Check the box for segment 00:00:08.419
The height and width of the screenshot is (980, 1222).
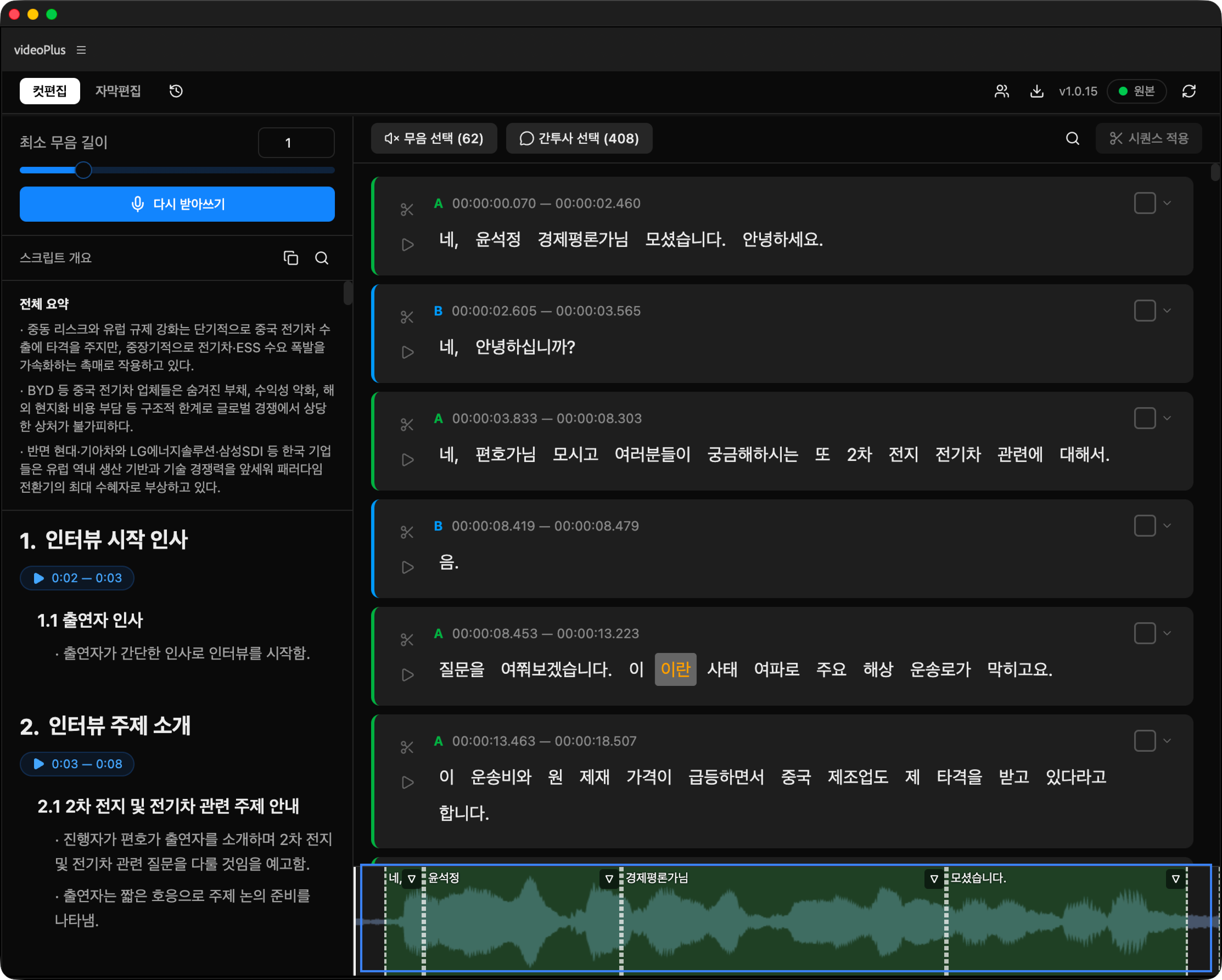pos(1144,526)
